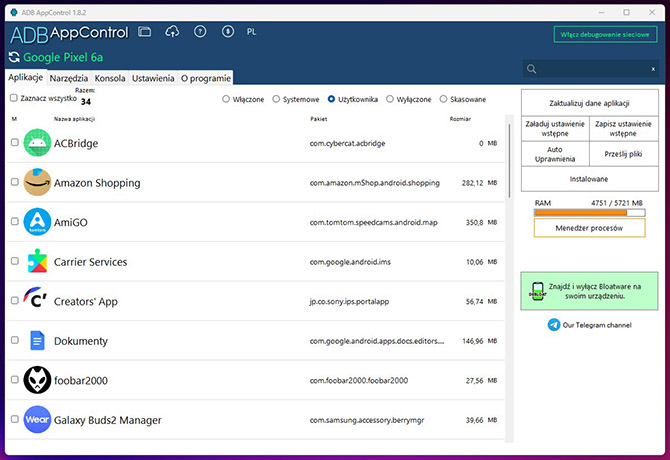Open Menedżer procesów
Image resolution: width=670 pixels, height=460 pixels.
pos(589,228)
